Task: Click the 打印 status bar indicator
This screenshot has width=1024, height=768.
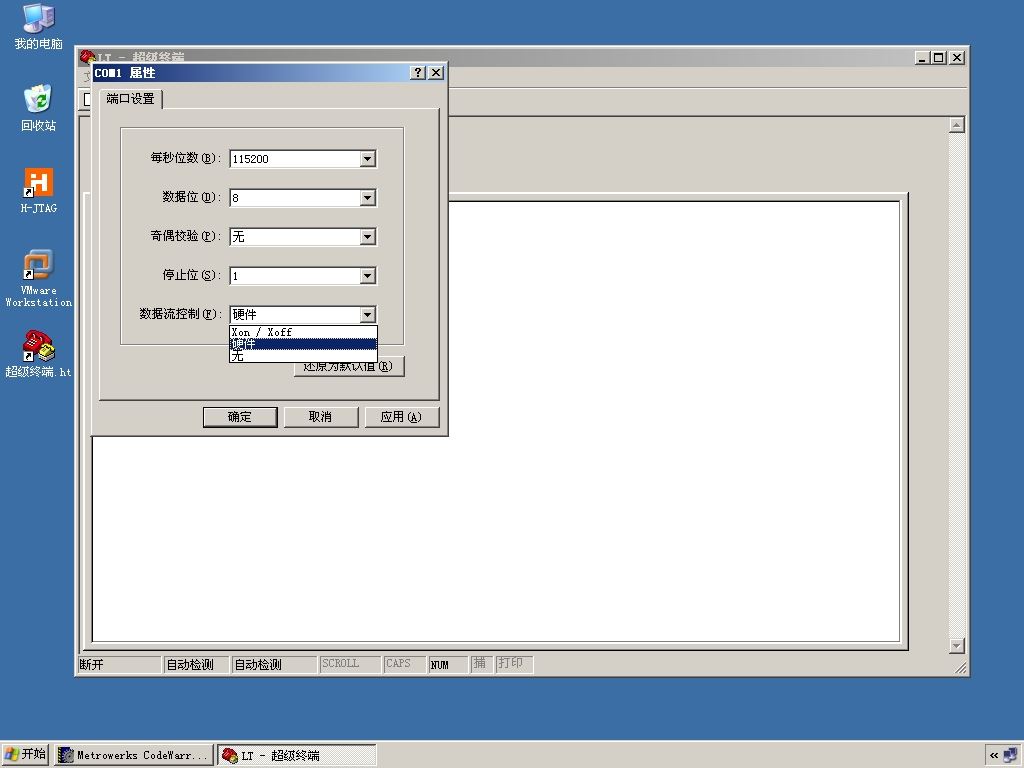Action: pos(514,664)
